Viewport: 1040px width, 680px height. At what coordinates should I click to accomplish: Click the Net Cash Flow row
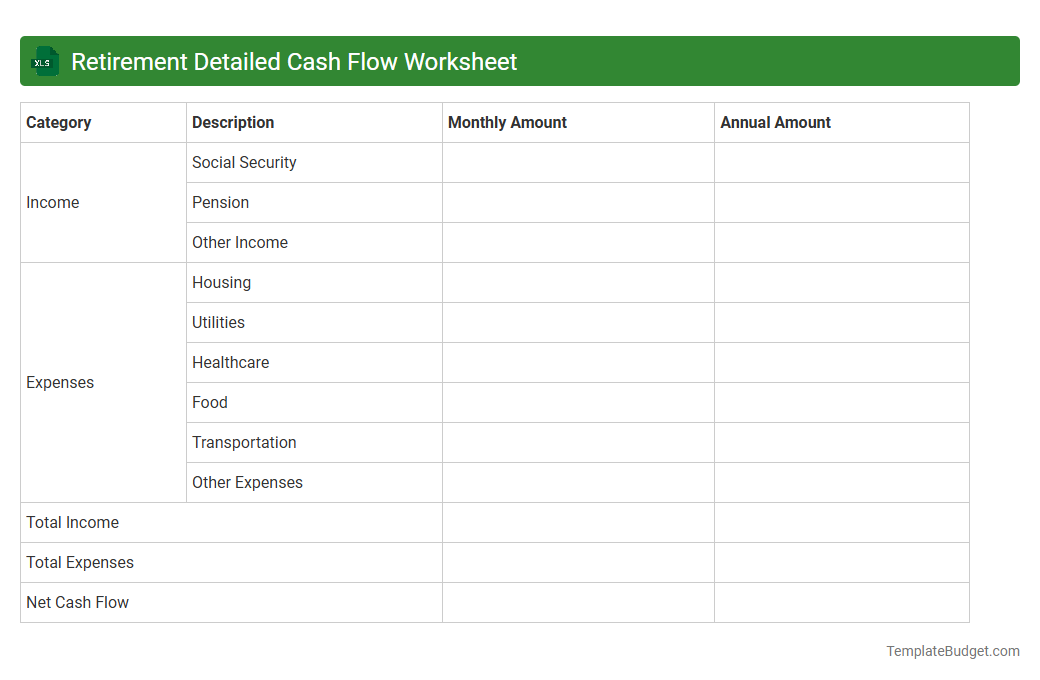[77, 602]
